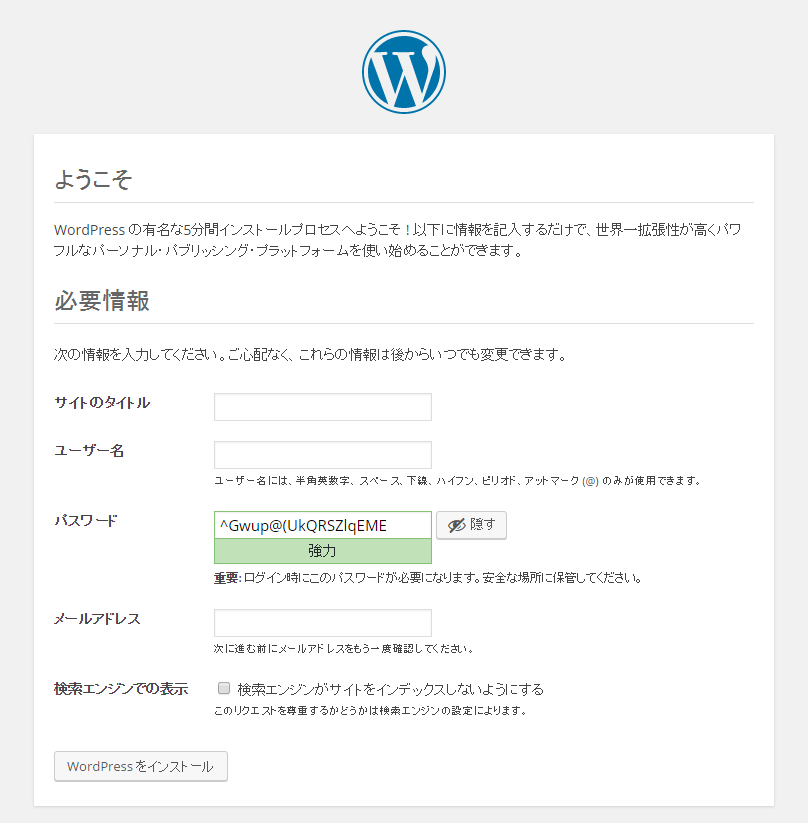
Task: Click the 検索エンジンでの表示 label
Action: pyautogui.click(x=121, y=689)
